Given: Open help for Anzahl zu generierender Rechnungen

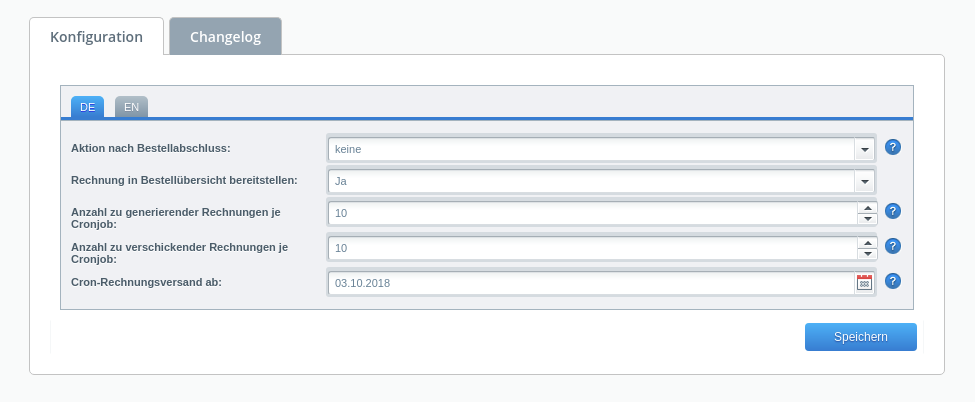Looking at the screenshot, I should point(893,211).
